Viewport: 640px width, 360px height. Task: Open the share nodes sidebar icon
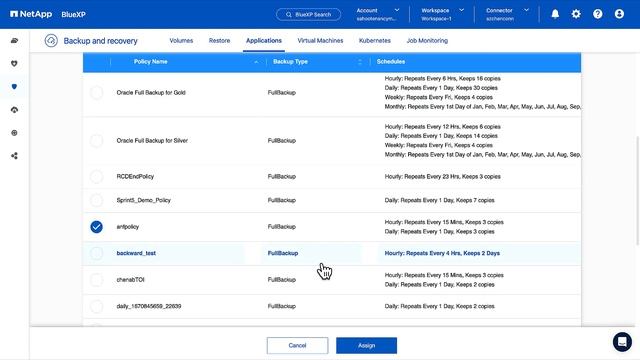pyautogui.click(x=14, y=156)
